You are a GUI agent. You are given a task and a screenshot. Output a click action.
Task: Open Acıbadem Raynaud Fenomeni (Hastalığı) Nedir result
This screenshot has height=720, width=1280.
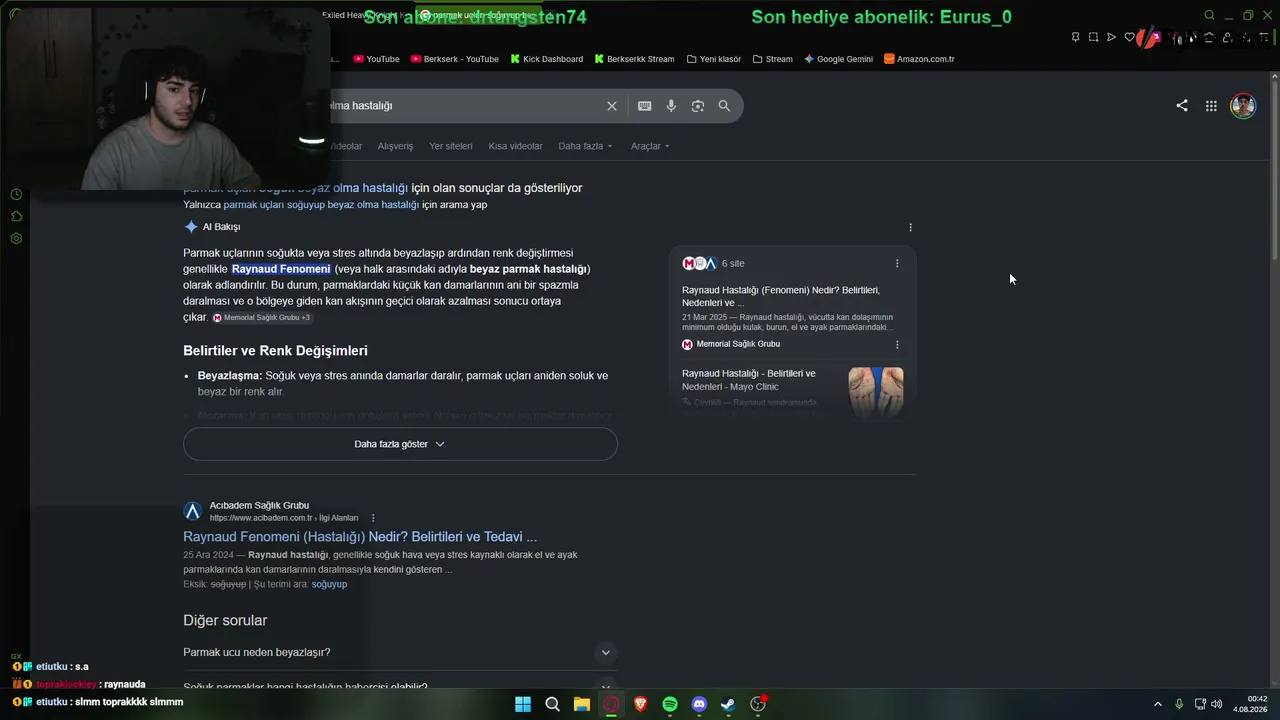[x=360, y=537]
